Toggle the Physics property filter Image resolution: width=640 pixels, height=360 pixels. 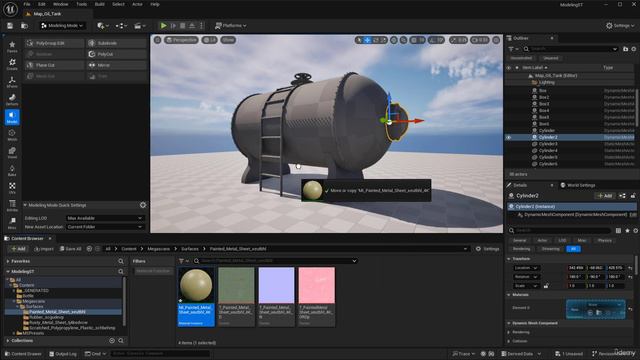click(x=605, y=240)
